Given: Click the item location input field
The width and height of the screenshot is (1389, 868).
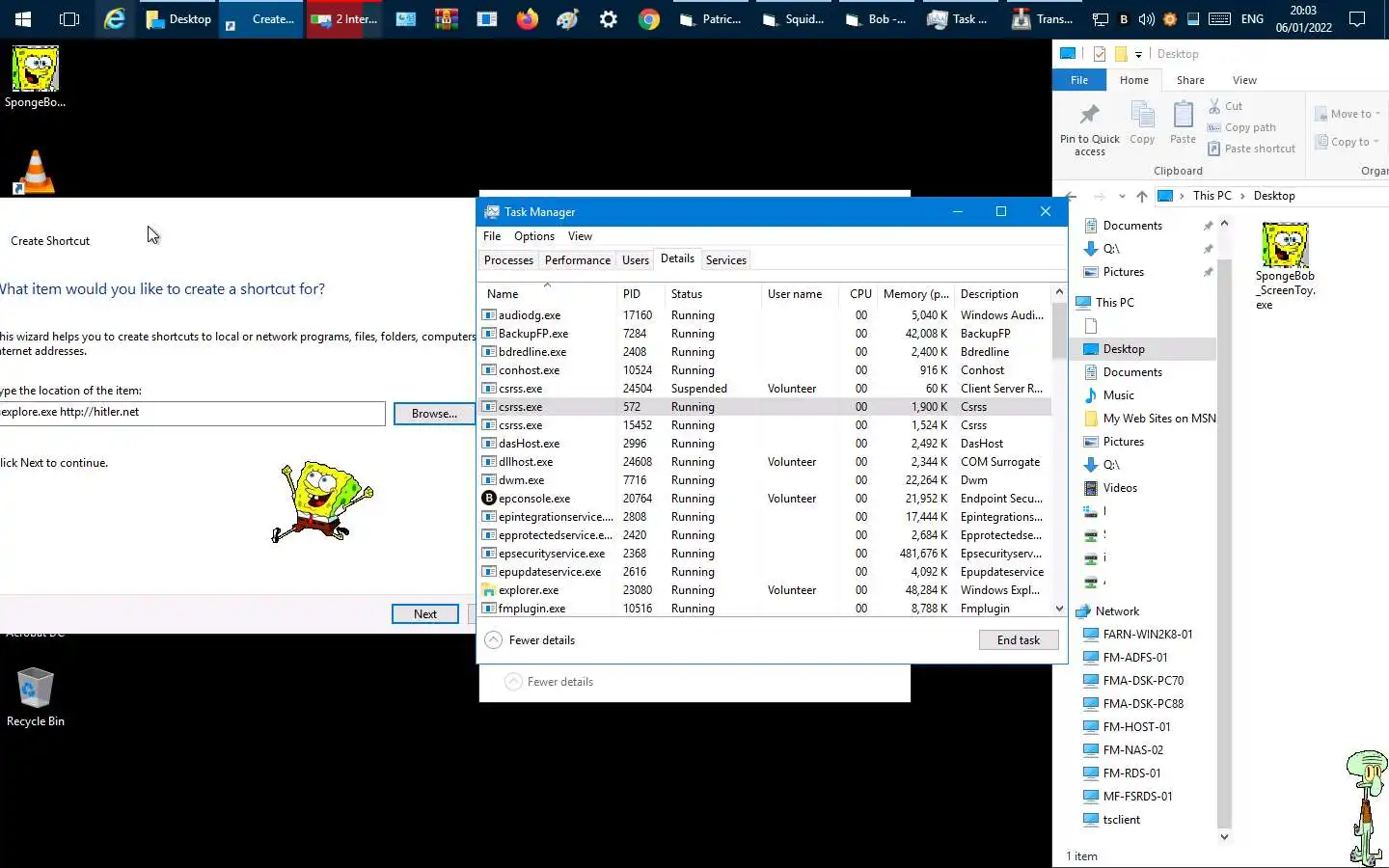Looking at the screenshot, I should coord(192,413).
